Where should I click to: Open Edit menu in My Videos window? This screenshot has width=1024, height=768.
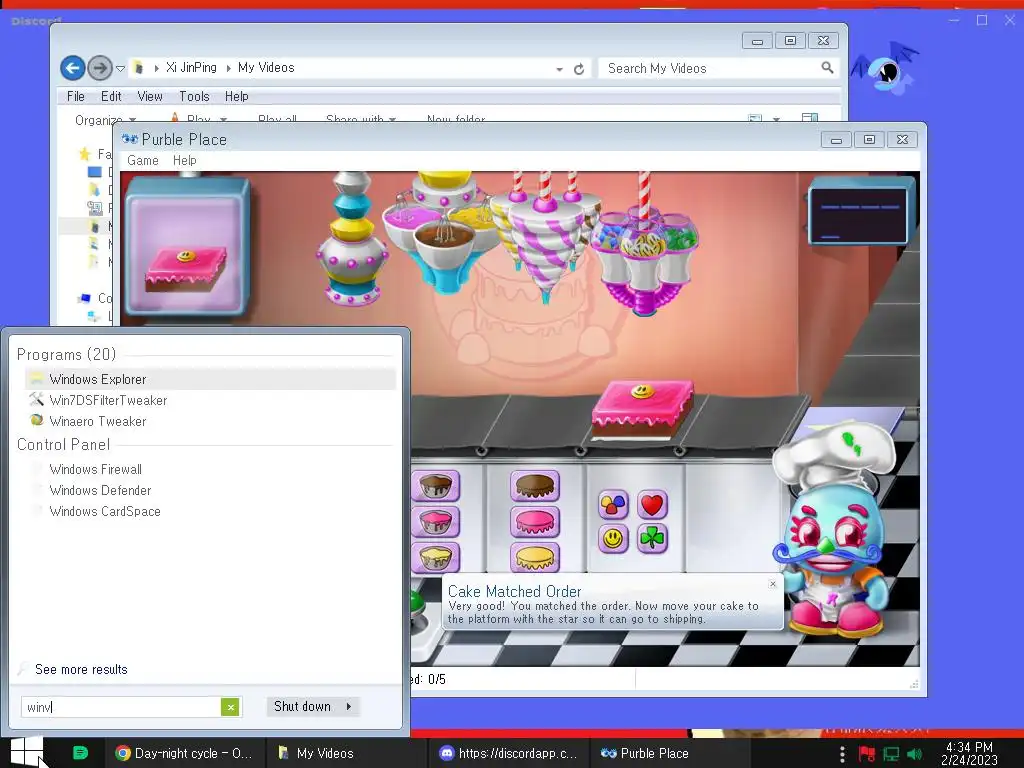pos(111,97)
